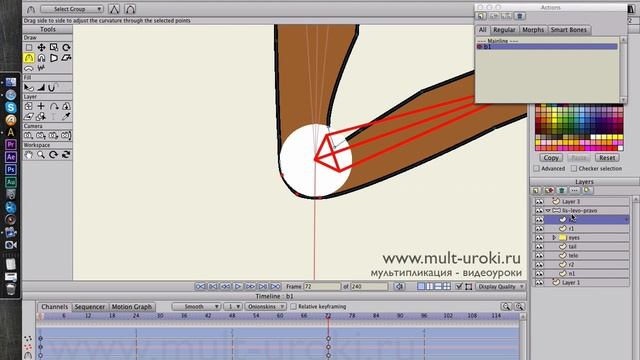Switch to the Regular actions tab

pos(504,30)
